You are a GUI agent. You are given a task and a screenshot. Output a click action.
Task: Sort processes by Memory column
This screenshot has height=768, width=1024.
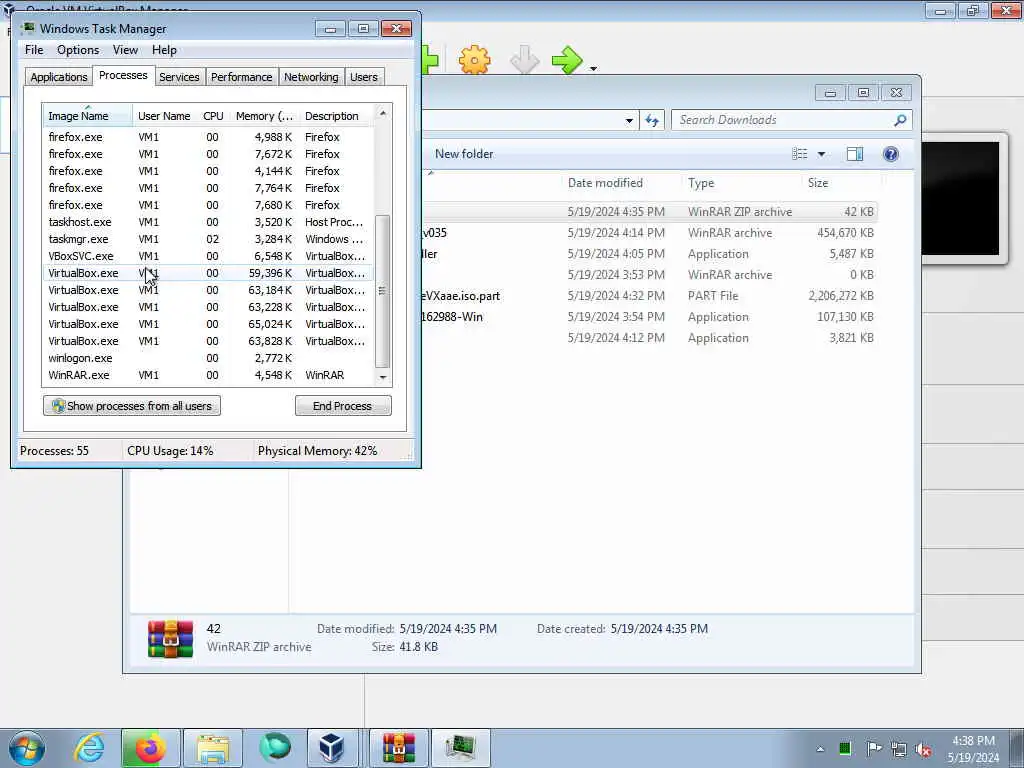[x=264, y=116]
